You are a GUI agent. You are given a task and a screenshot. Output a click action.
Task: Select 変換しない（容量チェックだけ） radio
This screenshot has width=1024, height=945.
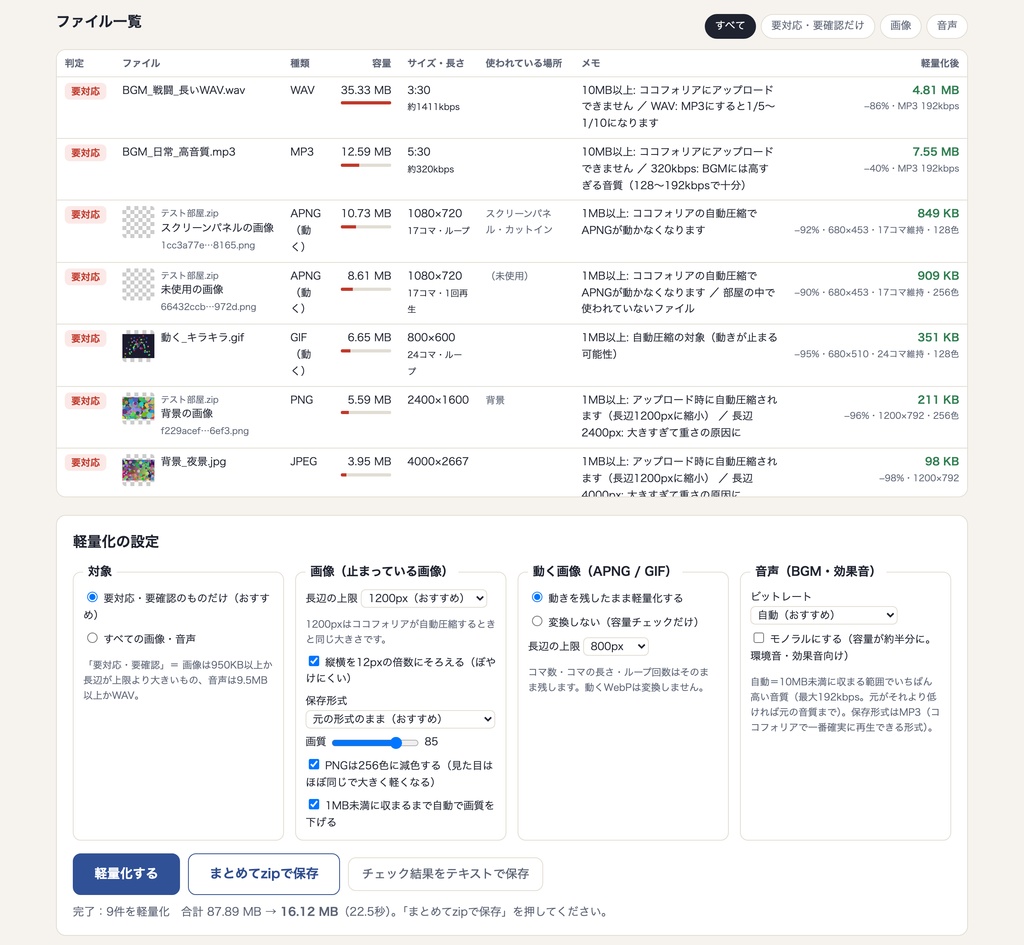coord(537,622)
